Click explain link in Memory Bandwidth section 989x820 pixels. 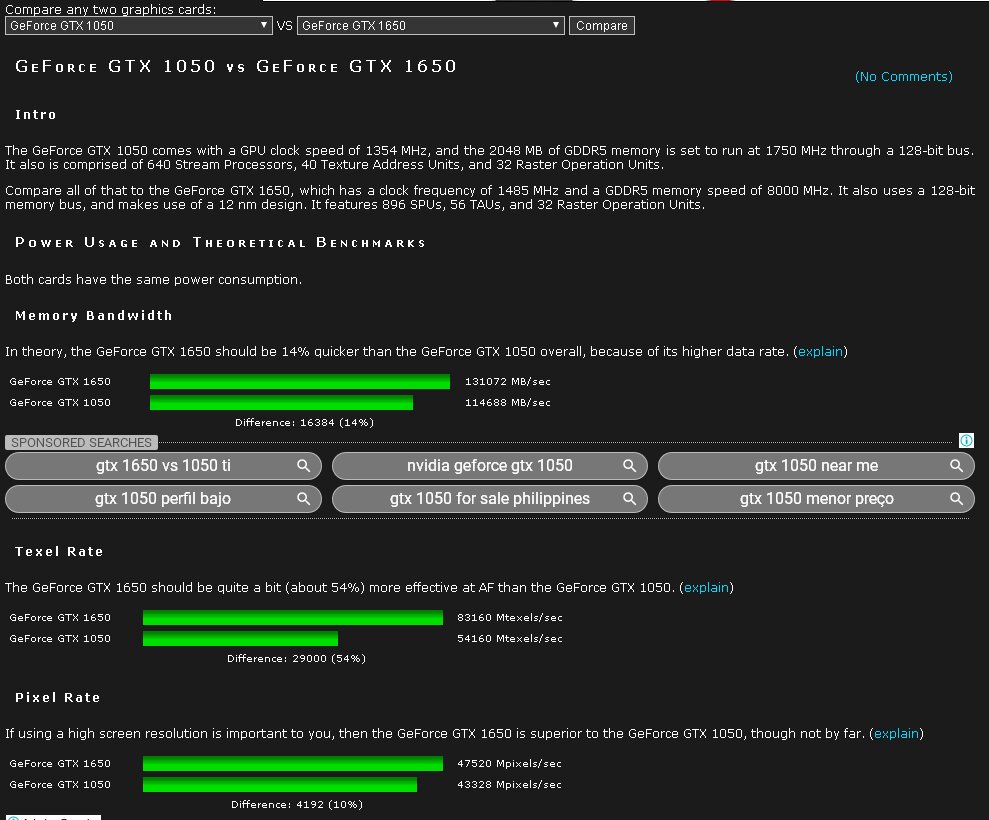(820, 351)
